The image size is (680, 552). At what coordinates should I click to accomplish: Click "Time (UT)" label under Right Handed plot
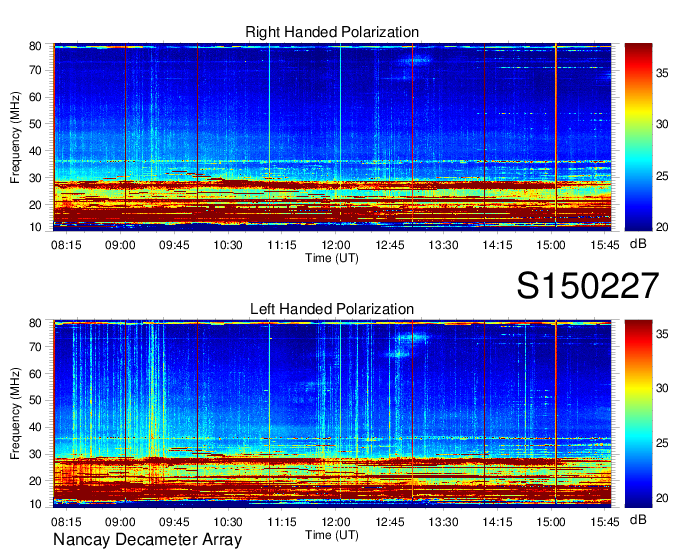[332, 258]
